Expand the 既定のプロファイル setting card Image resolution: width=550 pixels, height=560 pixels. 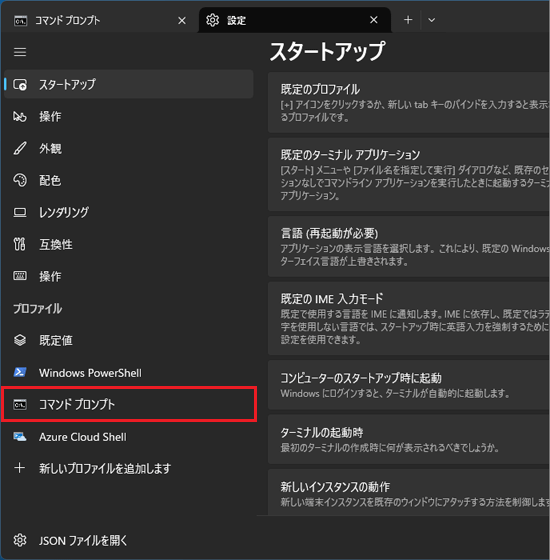[x=409, y=102]
